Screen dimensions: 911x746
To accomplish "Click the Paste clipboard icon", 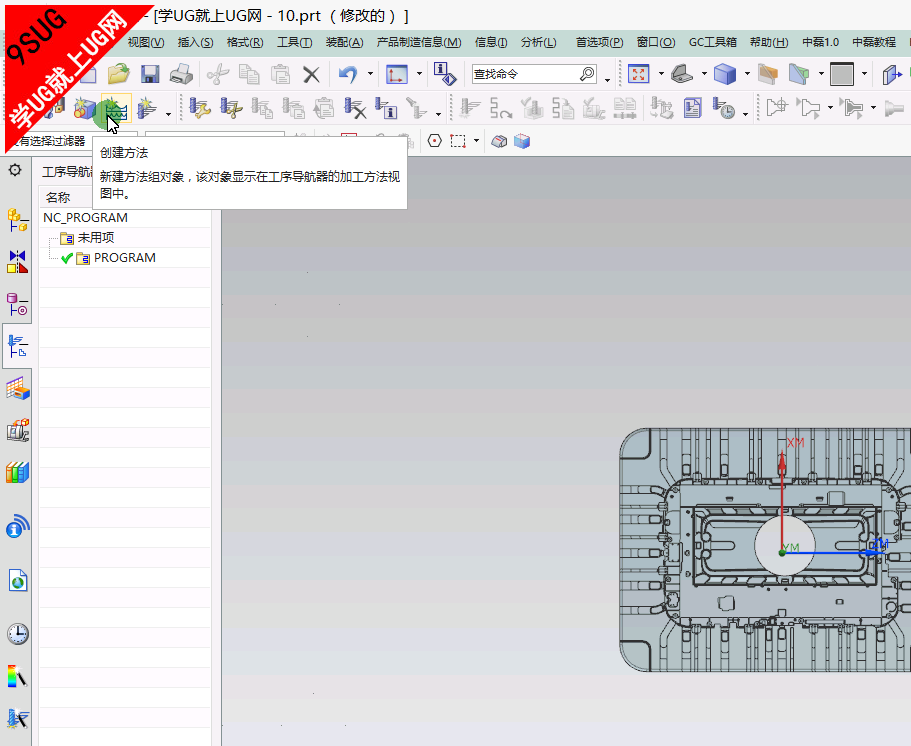I will (x=281, y=74).
